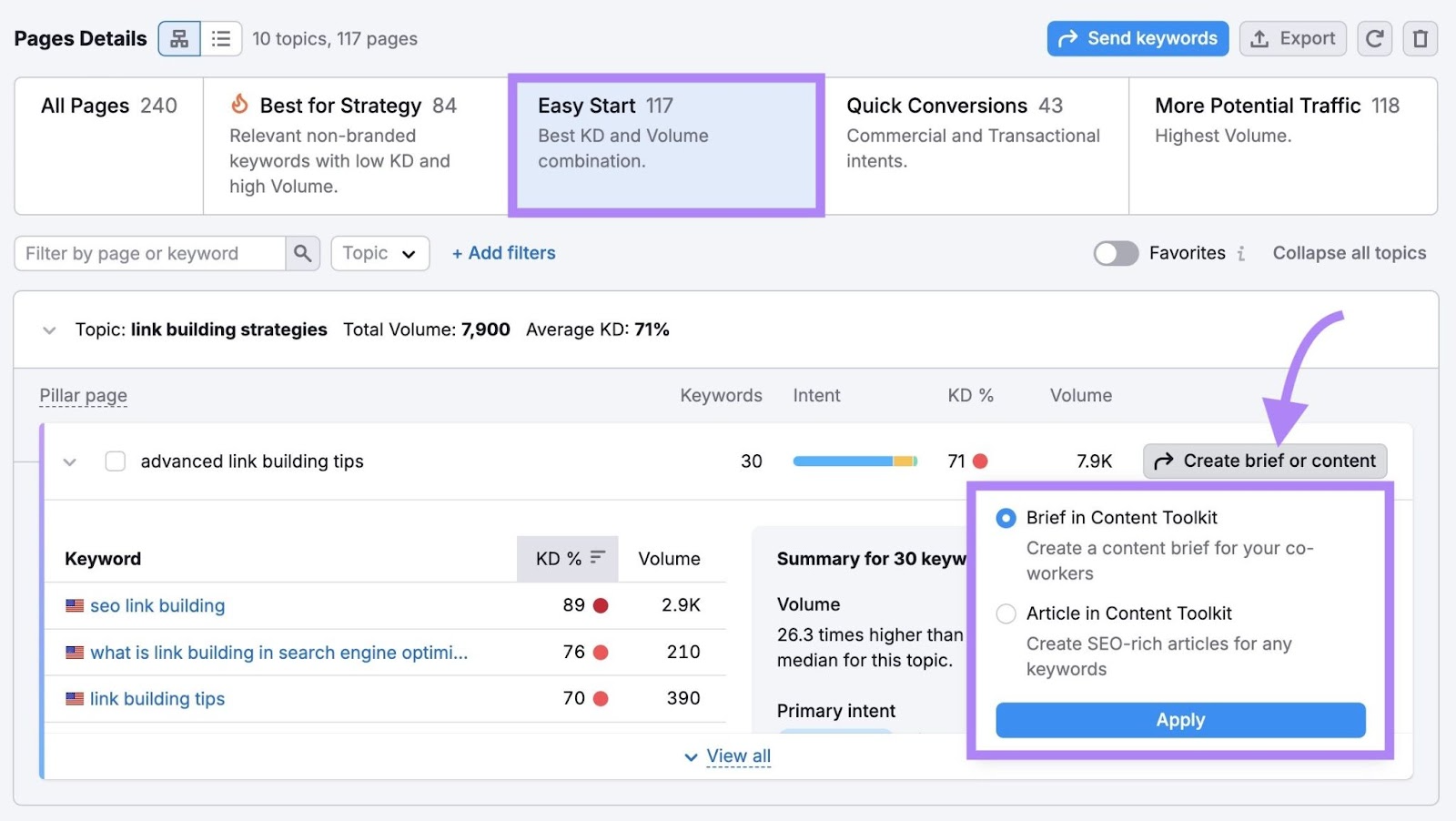Screen dimensions: 1456x821
Task: Open the Topic filter dropdown
Action: point(379,253)
